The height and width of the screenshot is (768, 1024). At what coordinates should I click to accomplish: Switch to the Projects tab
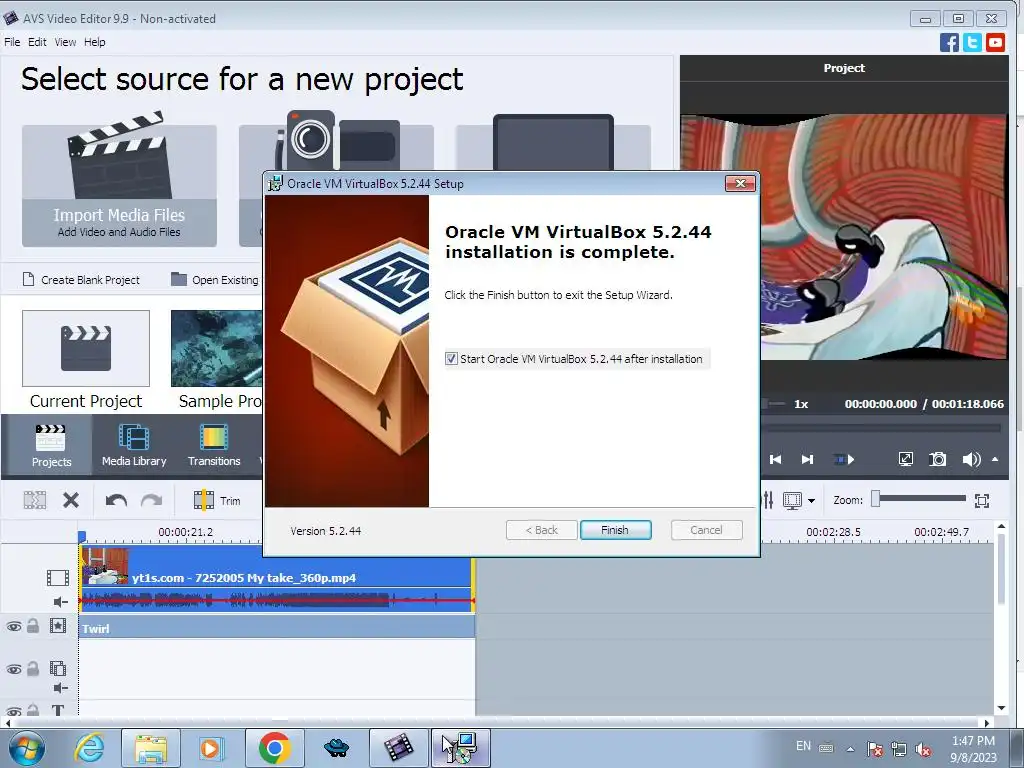point(51,445)
